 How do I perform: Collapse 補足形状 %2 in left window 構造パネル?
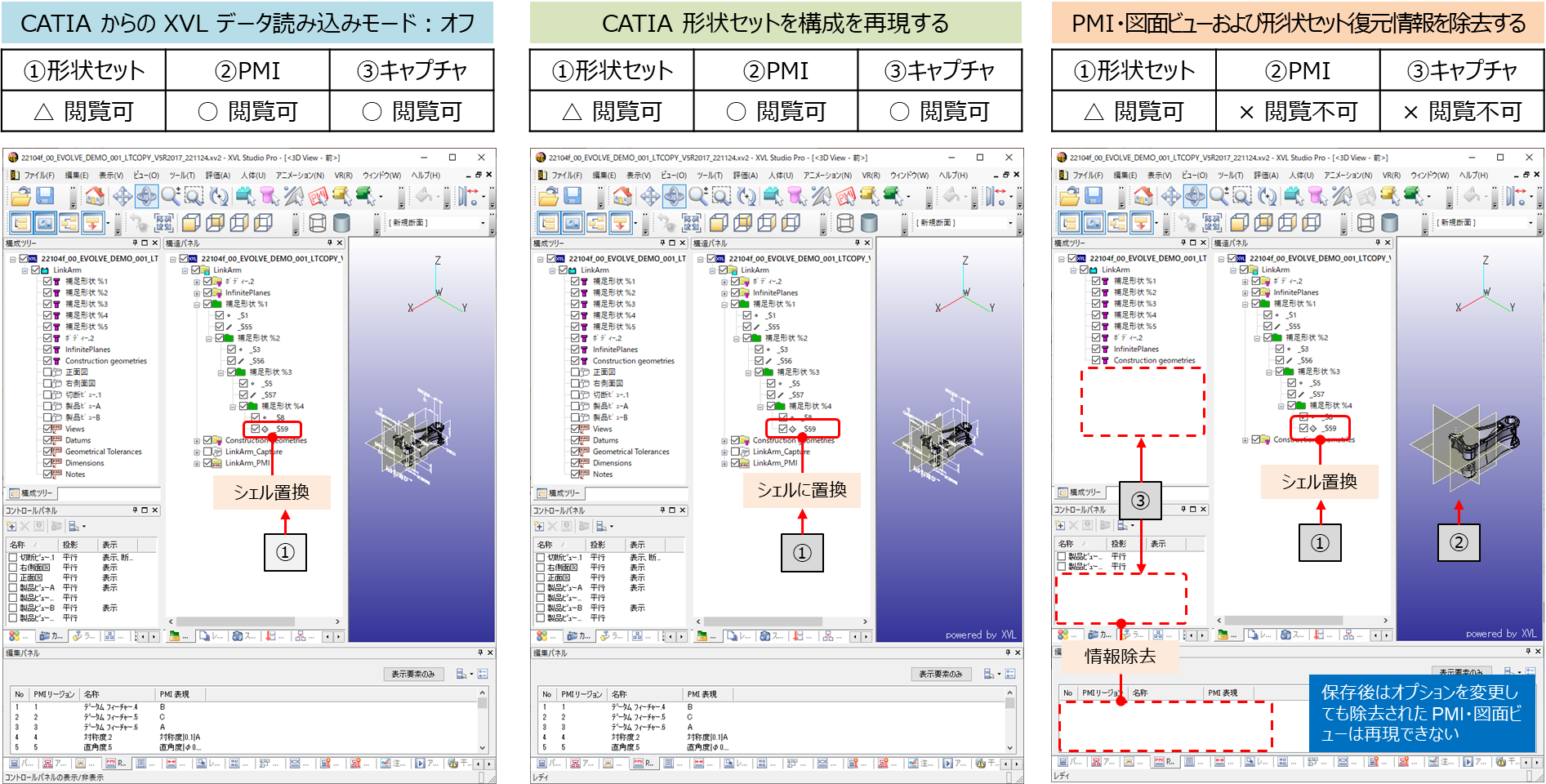[x=208, y=338]
